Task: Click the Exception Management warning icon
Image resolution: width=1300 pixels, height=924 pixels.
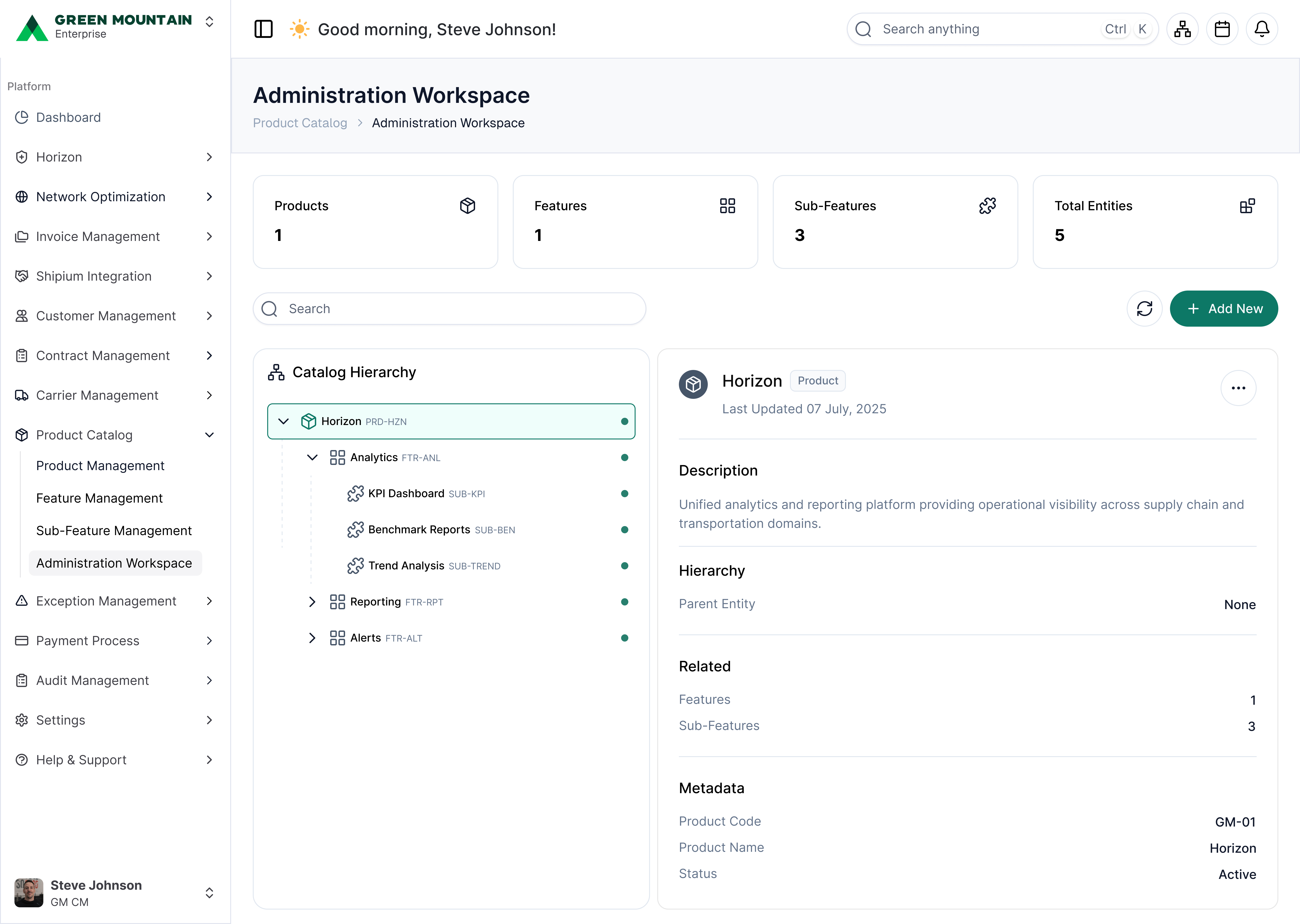Action: [x=22, y=601]
